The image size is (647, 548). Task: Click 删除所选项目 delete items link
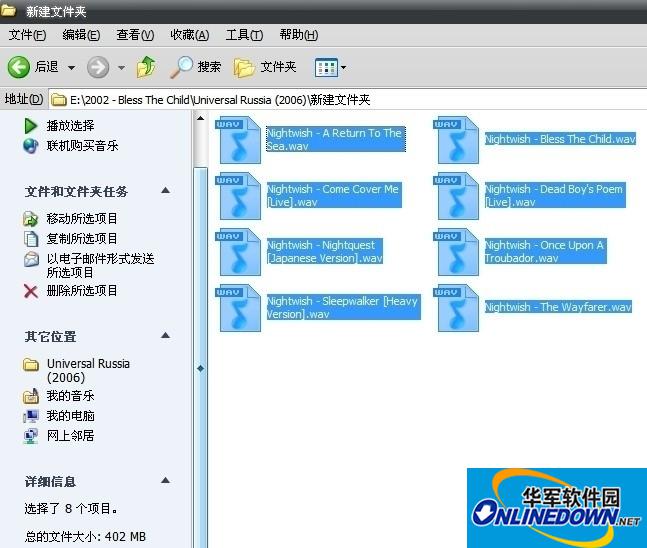click(x=82, y=291)
